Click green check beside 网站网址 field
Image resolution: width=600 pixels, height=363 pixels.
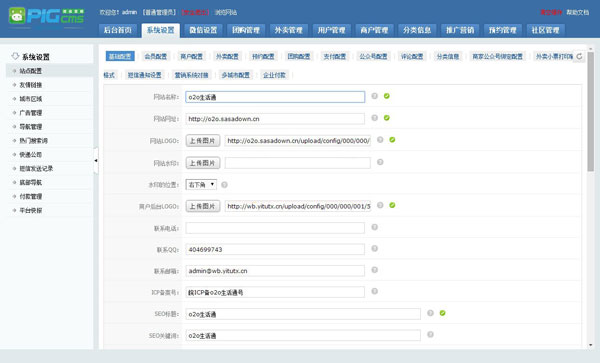click(387, 118)
